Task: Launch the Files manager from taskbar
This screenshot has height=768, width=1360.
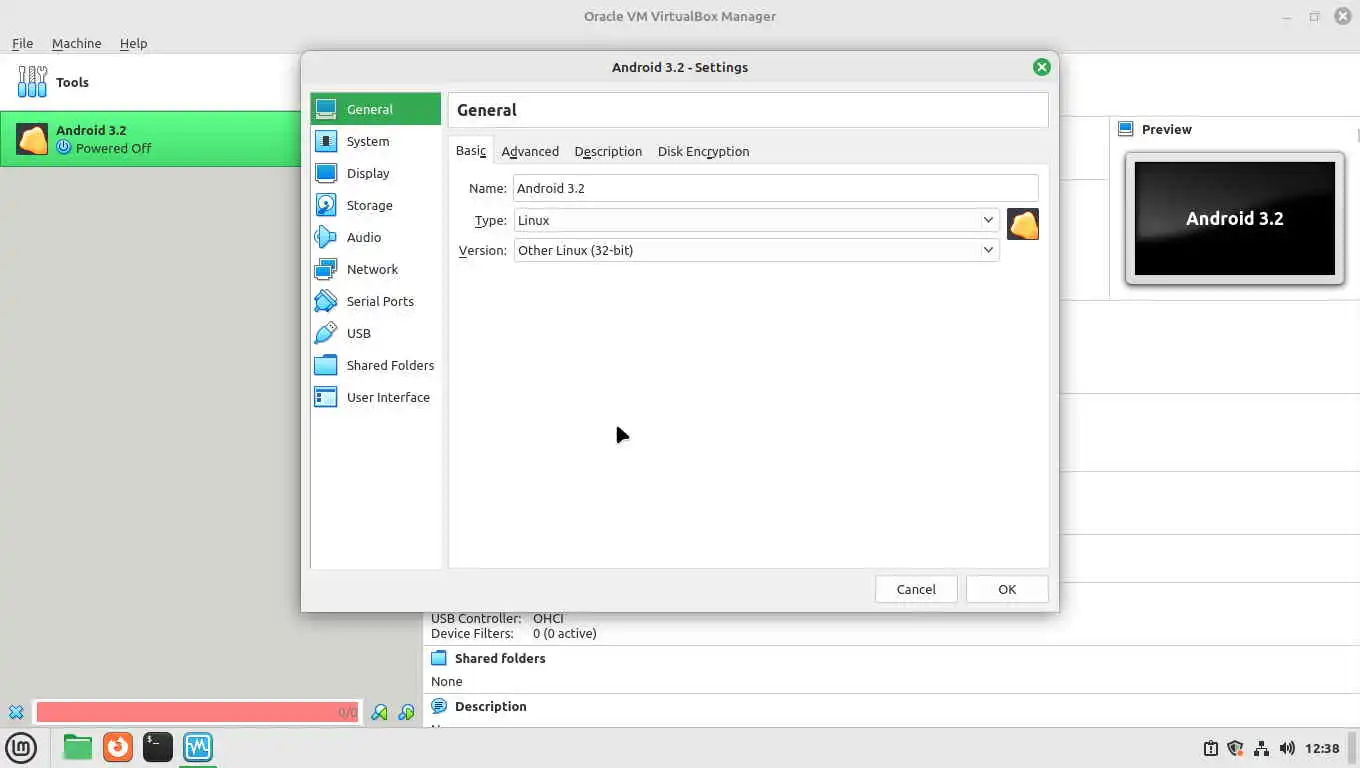Action: [77, 747]
